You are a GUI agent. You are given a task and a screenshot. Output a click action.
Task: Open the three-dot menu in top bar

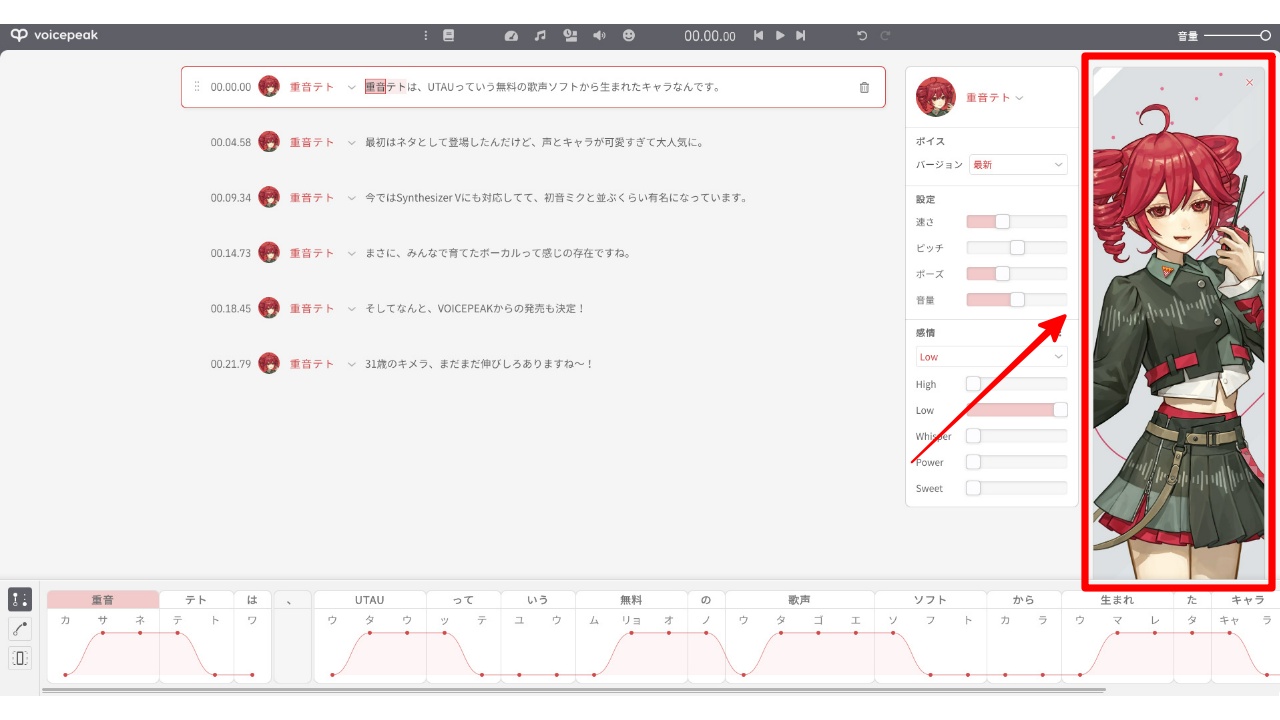pyautogui.click(x=426, y=35)
